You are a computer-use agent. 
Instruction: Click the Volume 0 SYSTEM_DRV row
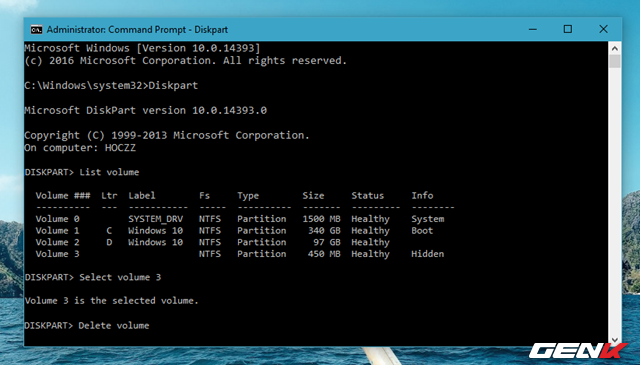pos(240,219)
